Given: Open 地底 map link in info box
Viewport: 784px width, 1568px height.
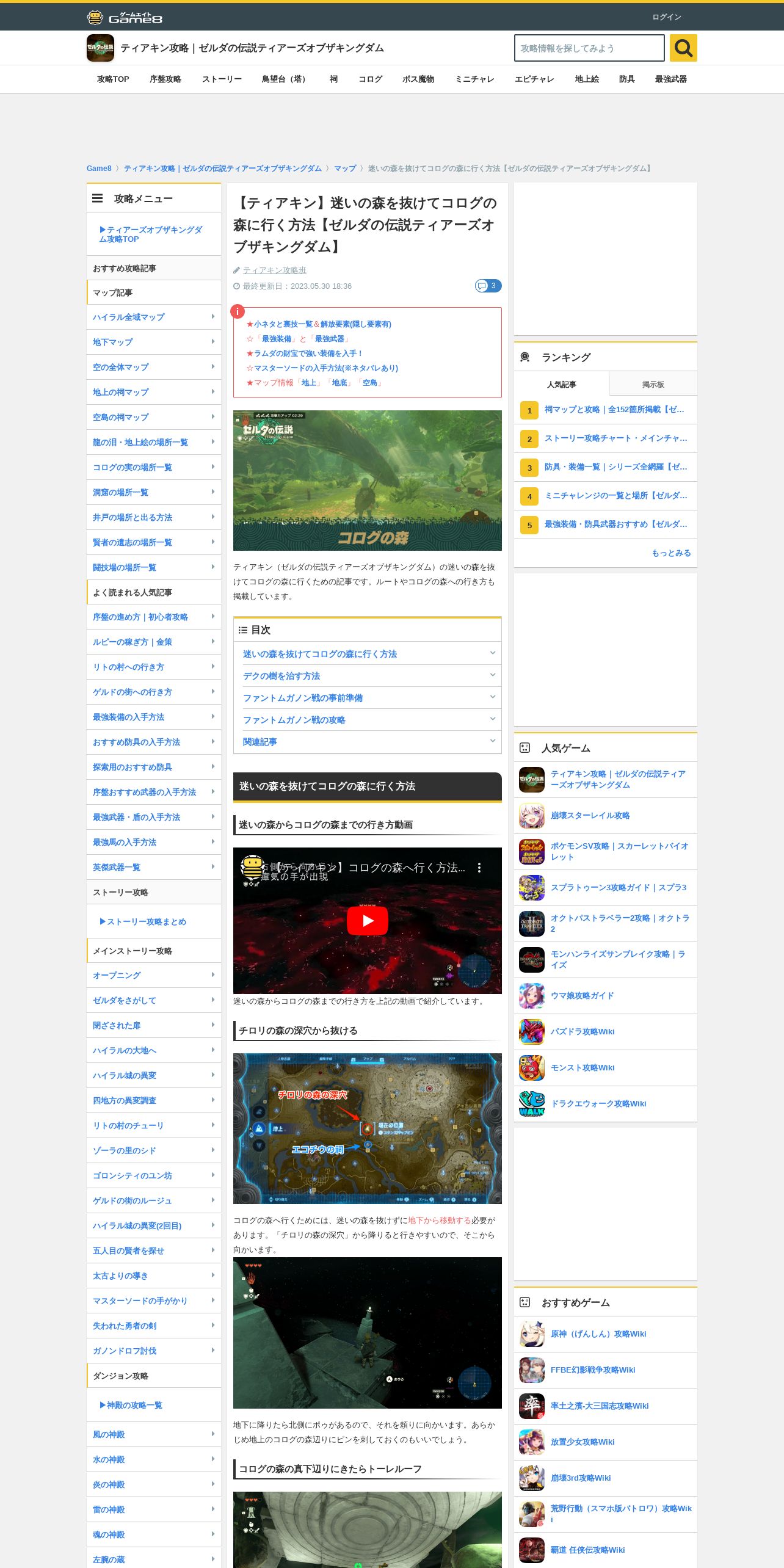Looking at the screenshot, I should tap(339, 383).
